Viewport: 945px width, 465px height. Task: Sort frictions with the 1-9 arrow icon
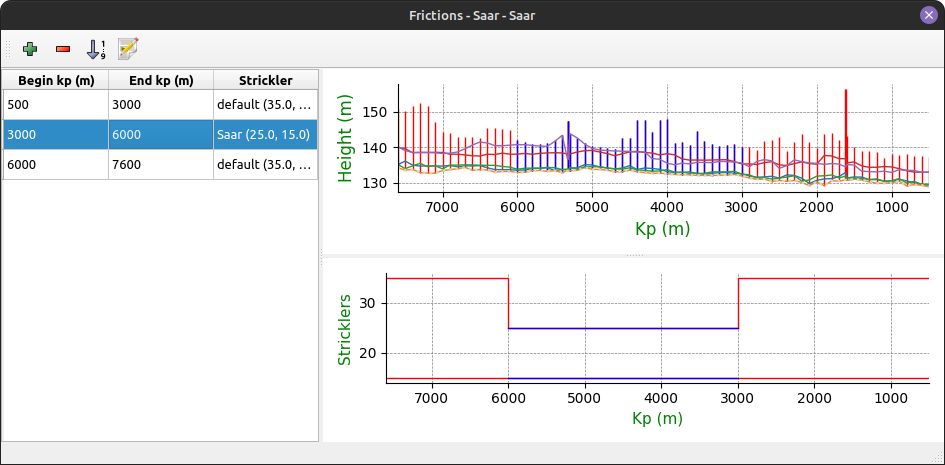click(x=96, y=48)
